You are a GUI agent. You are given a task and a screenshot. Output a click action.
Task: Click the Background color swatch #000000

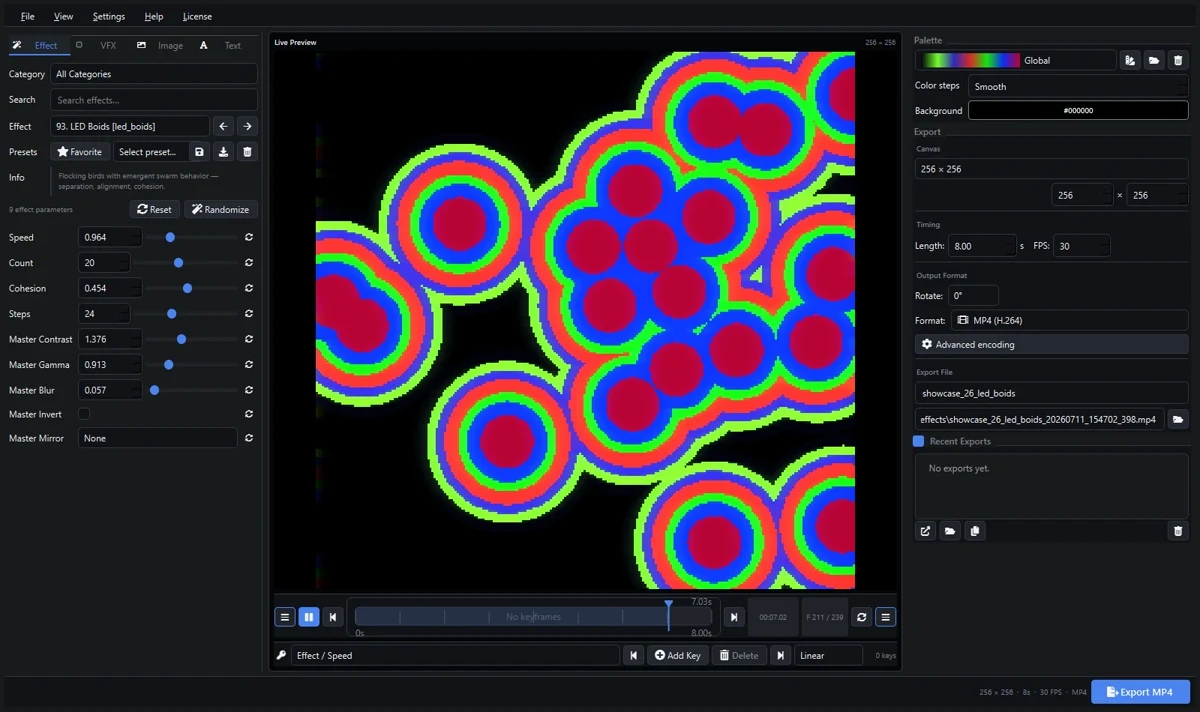coord(1078,111)
